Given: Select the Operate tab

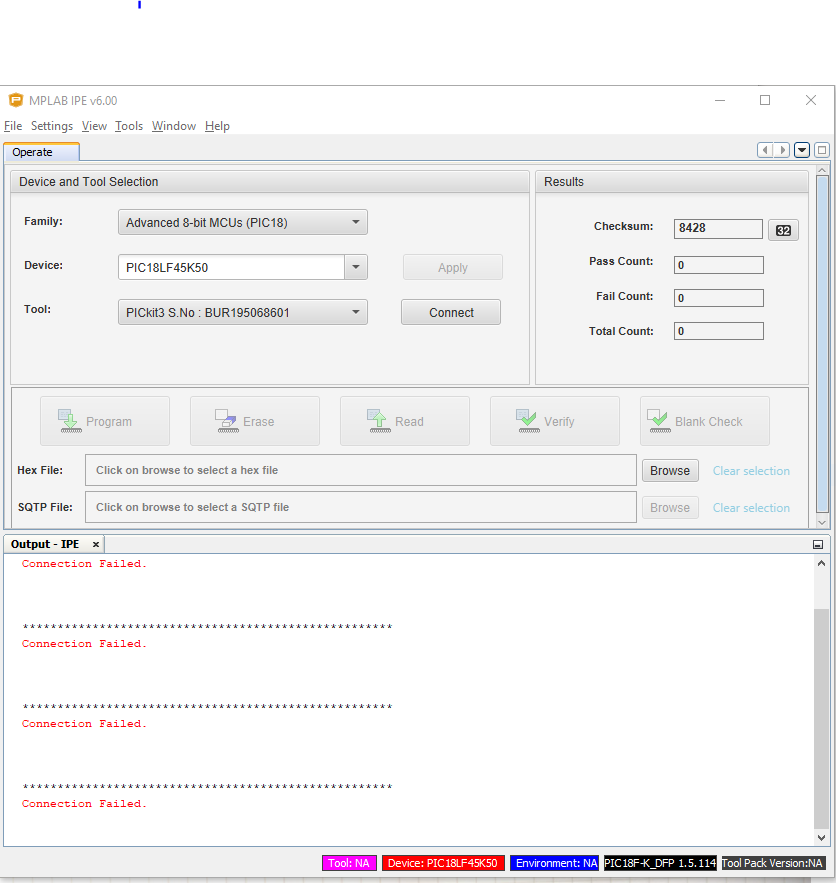Looking at the screenshot, I should [41, 152].
